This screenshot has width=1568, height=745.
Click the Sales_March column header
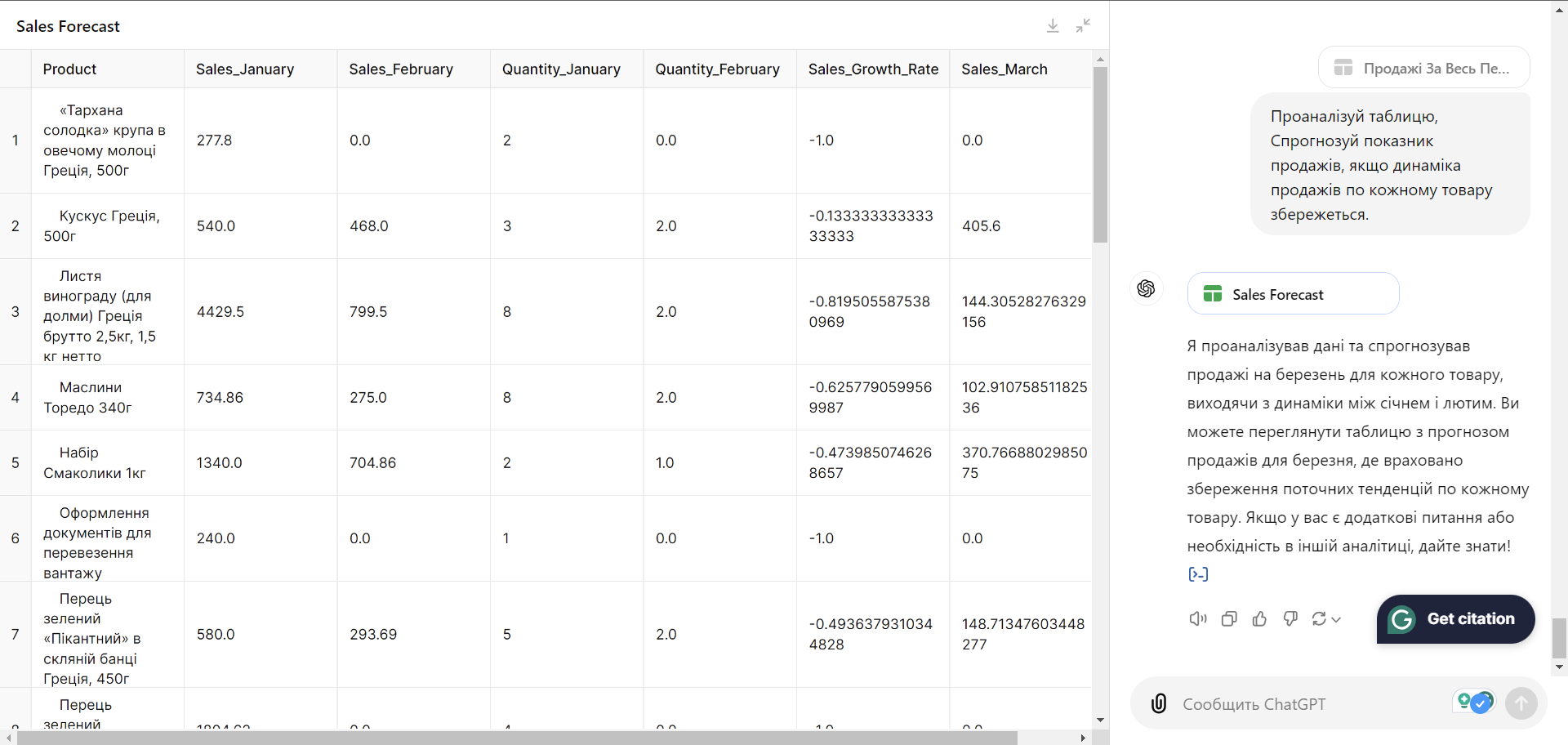(x=1004, y=69)
